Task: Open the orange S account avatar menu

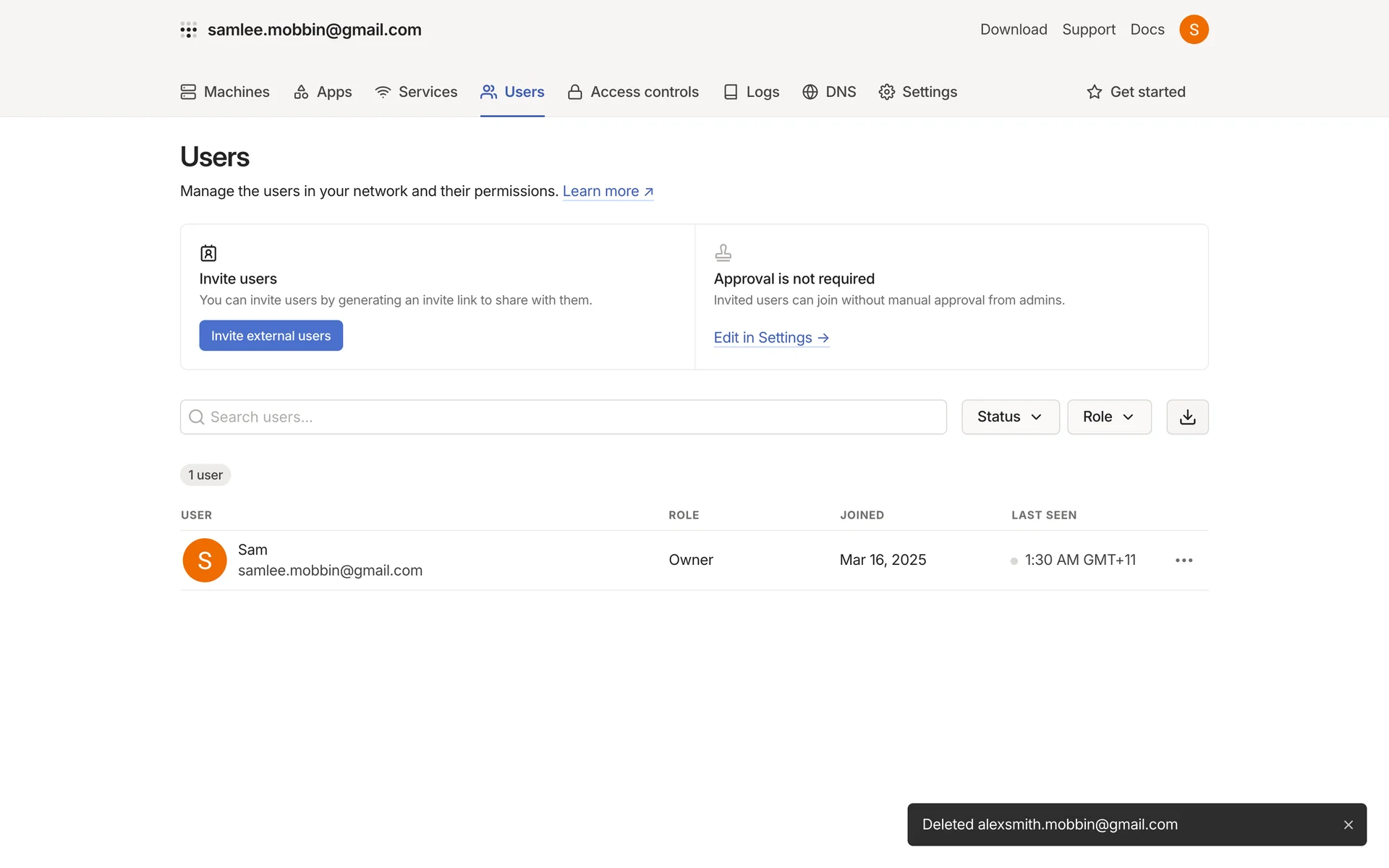Action: click(x=1194, y=30)
